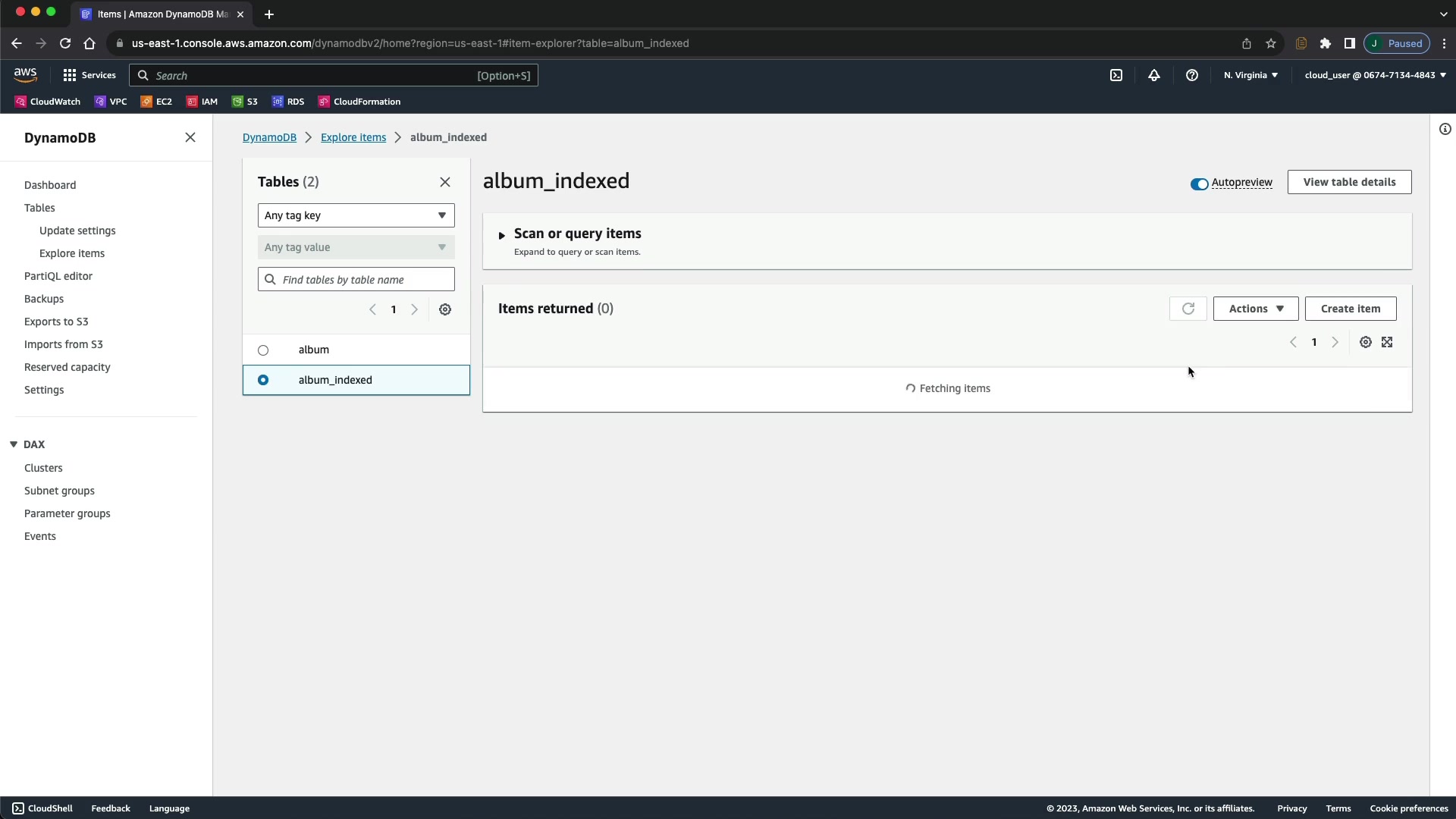
Task: Open the notifications bell icon
Action: coord(1153,75)
